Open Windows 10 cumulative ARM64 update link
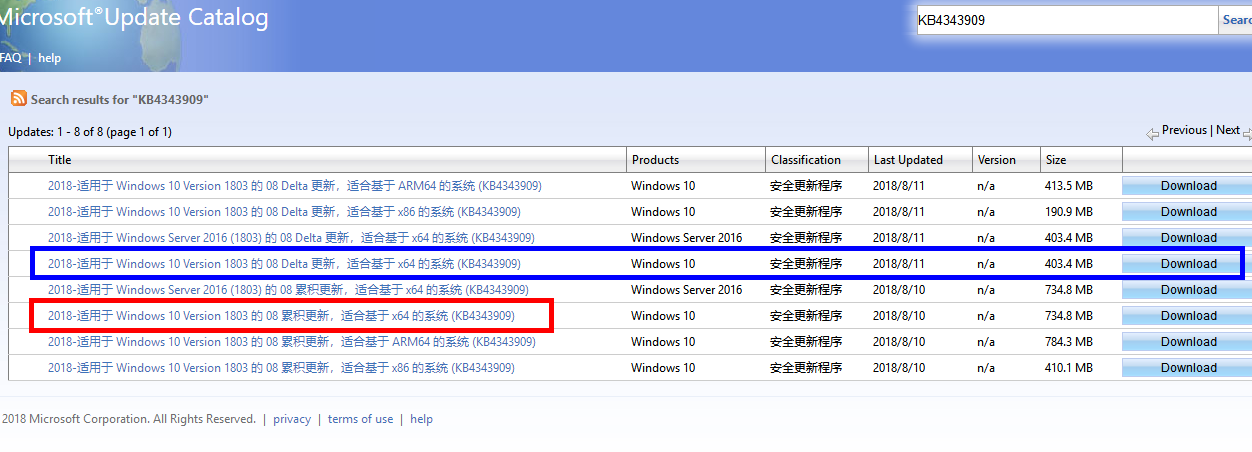This screenshot has height=452, width=1252. tap(292, 342)
